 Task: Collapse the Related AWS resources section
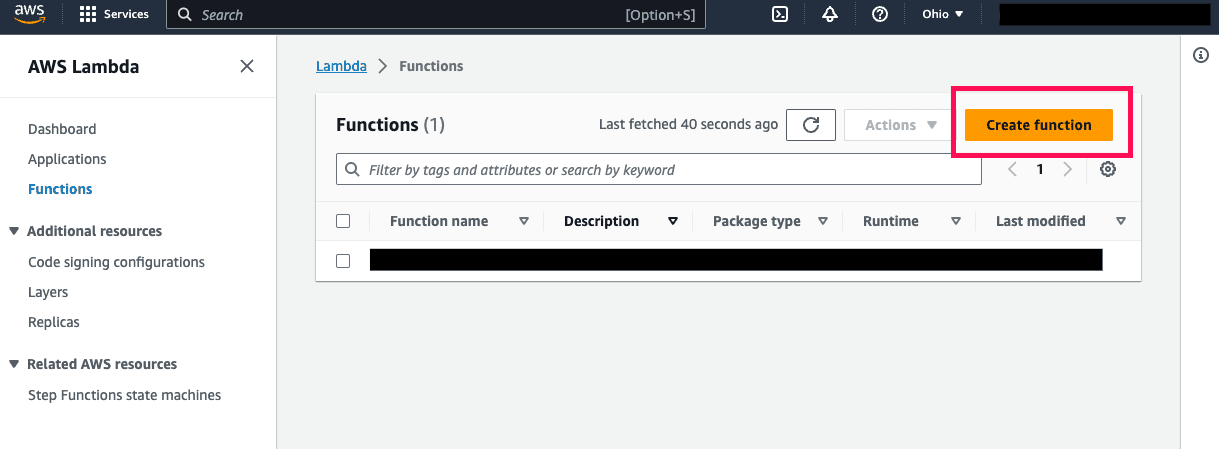point(14,364)
